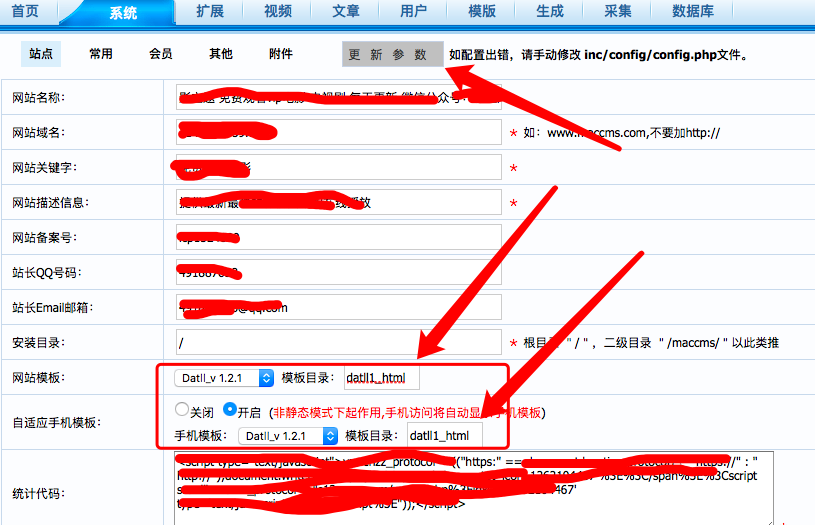Go to the 生成 tab
The width and height of the screenshot is (815, 525).
[x=549, y=11]
